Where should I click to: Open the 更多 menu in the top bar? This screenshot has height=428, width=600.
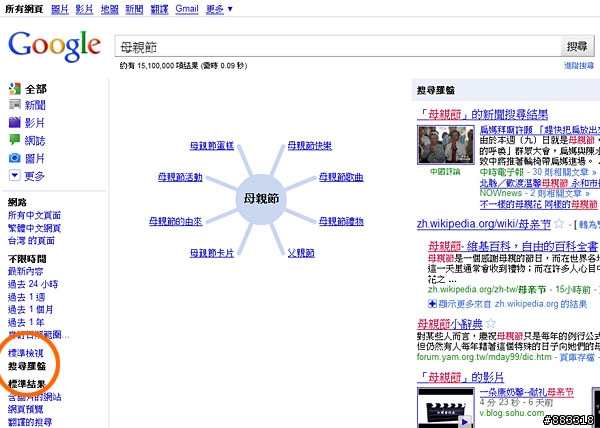tap(219, 9)
